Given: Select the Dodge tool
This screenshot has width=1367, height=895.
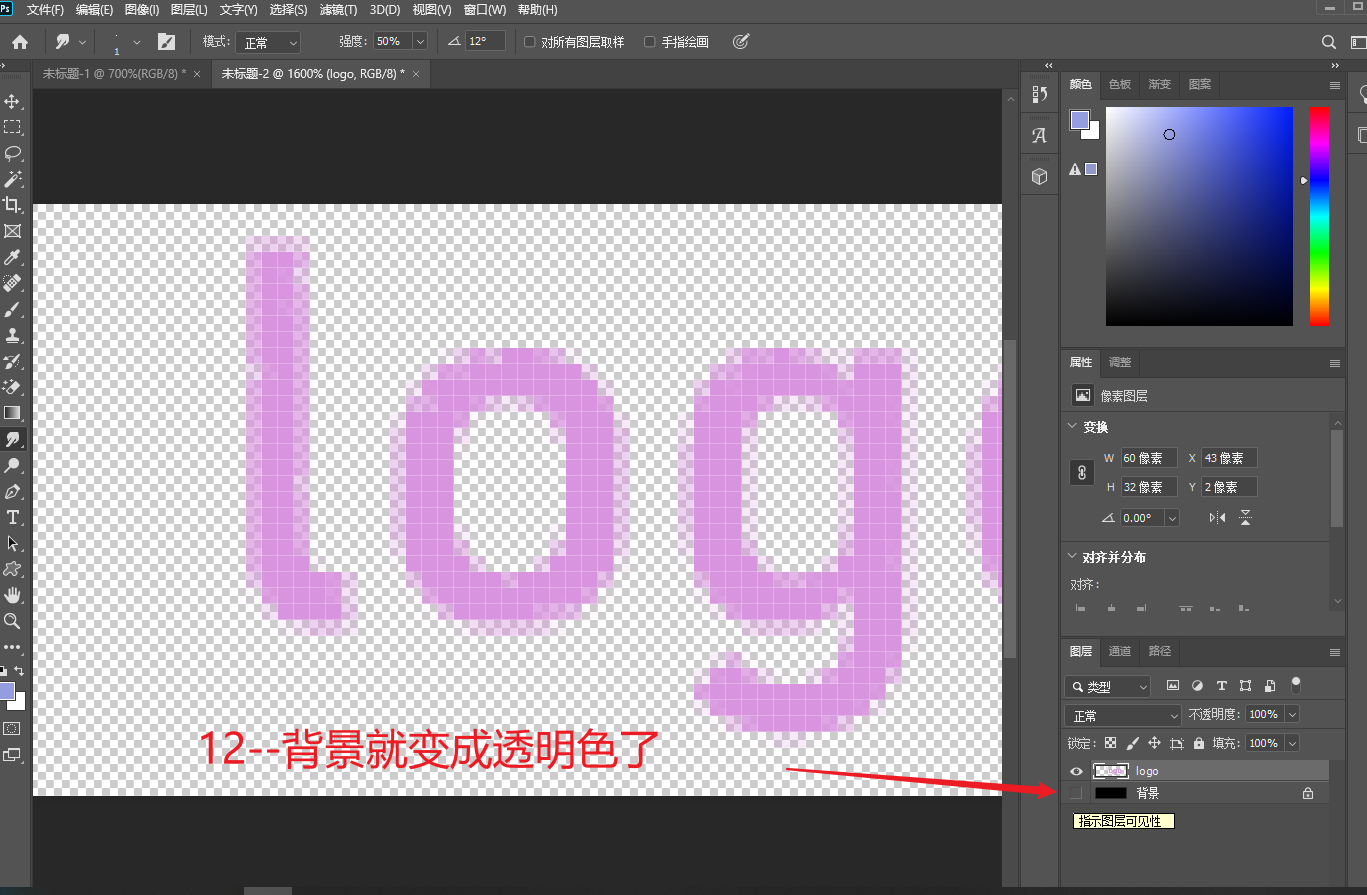Looking at the screenshot, I should 13,465.
